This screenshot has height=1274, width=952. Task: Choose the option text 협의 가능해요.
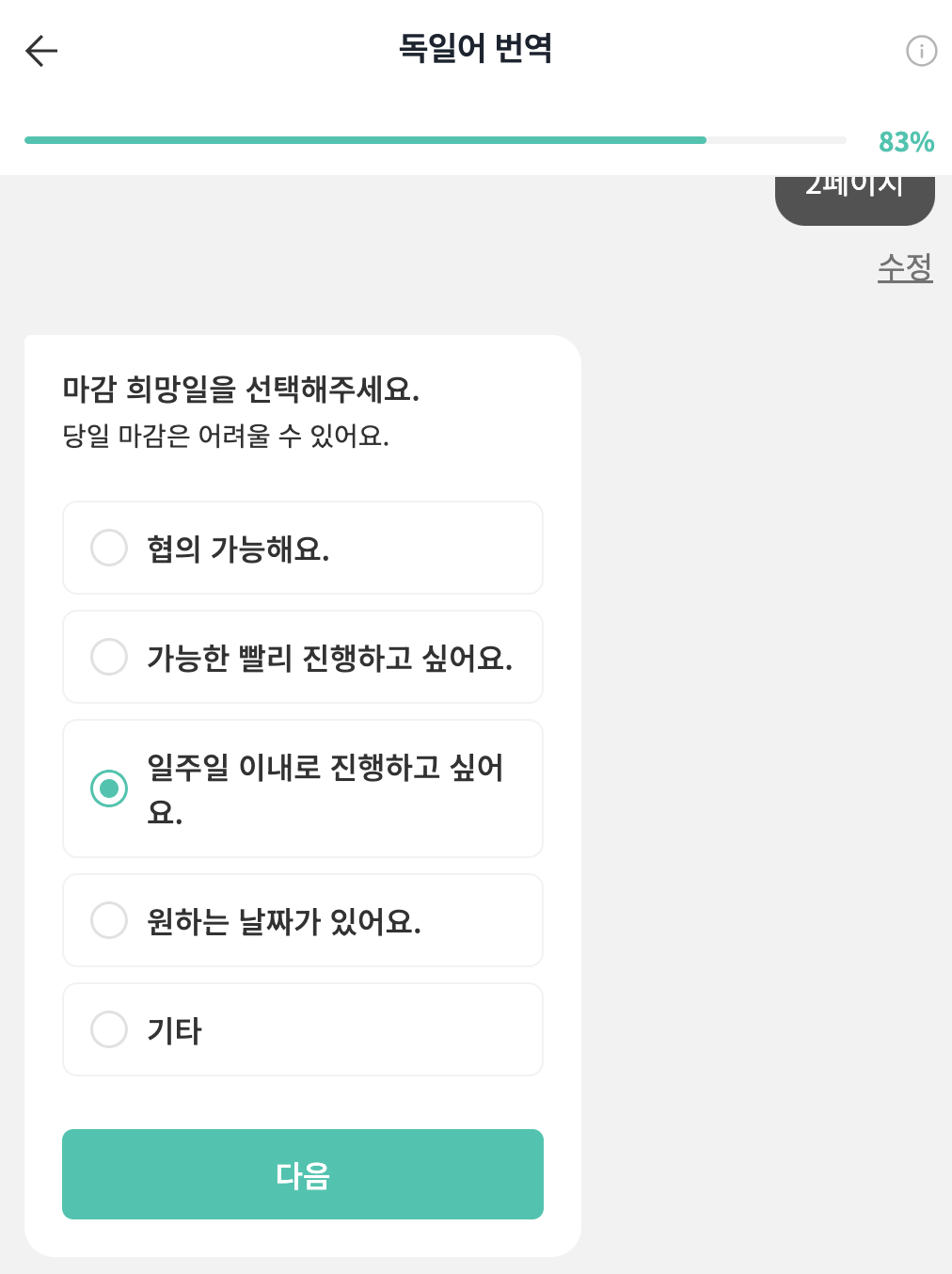(x=238, y=549)
